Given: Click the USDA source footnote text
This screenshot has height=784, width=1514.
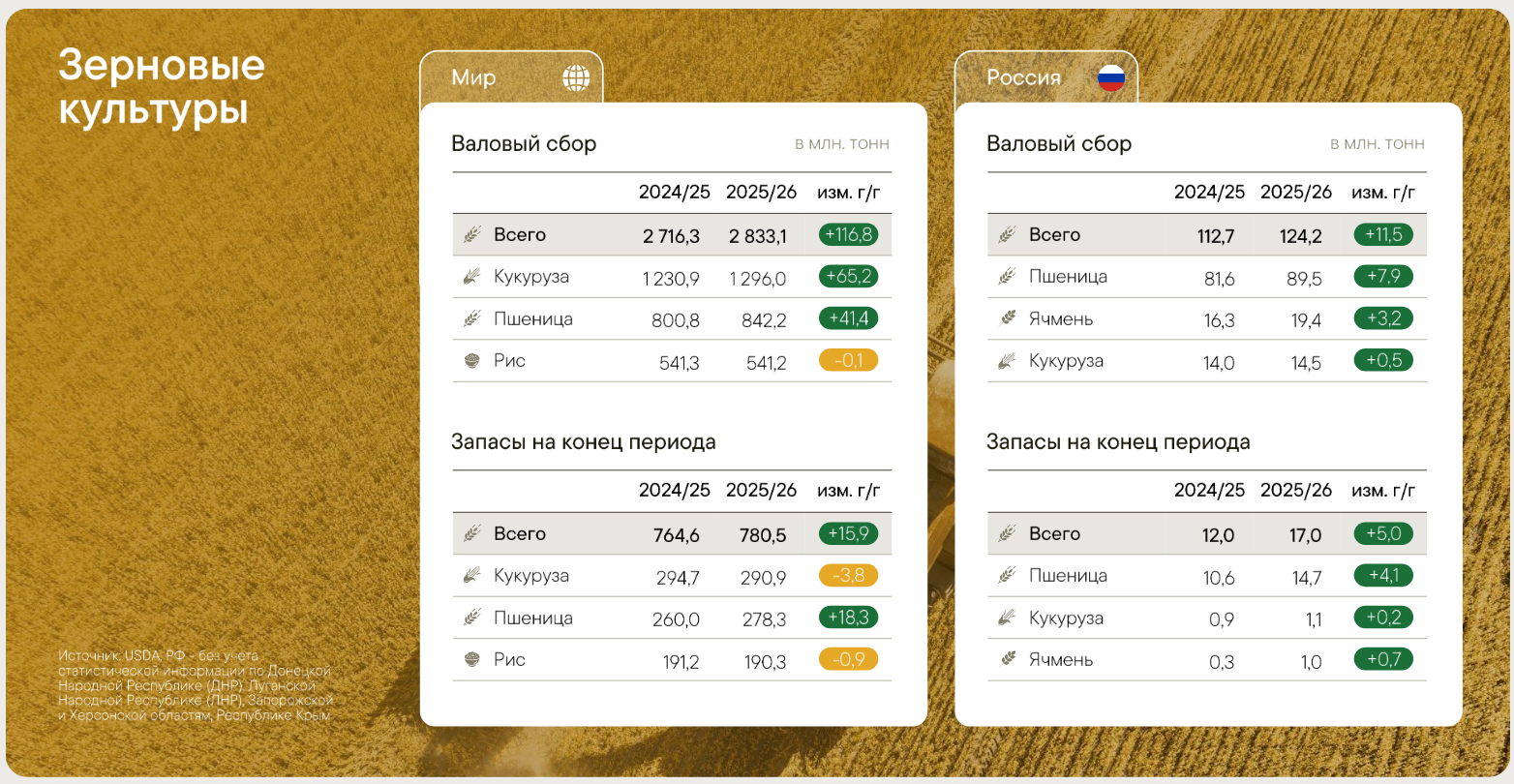Looking at the screenshot, I should (x=194, y=685).
